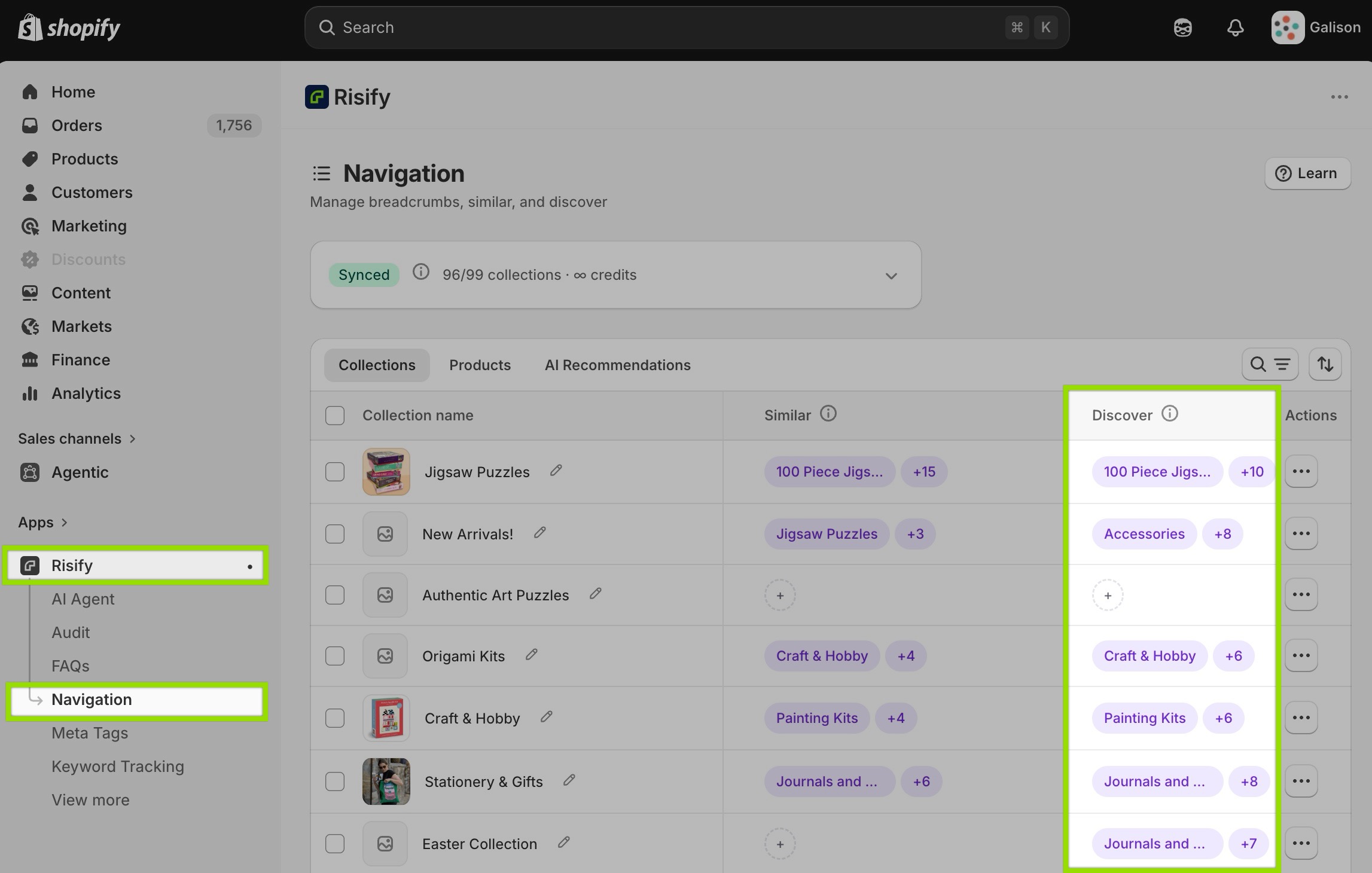Viewport: 1372px width, 873px height.
Task: Edit the Craft & Hobby collection name
Action: coord(547,717)
